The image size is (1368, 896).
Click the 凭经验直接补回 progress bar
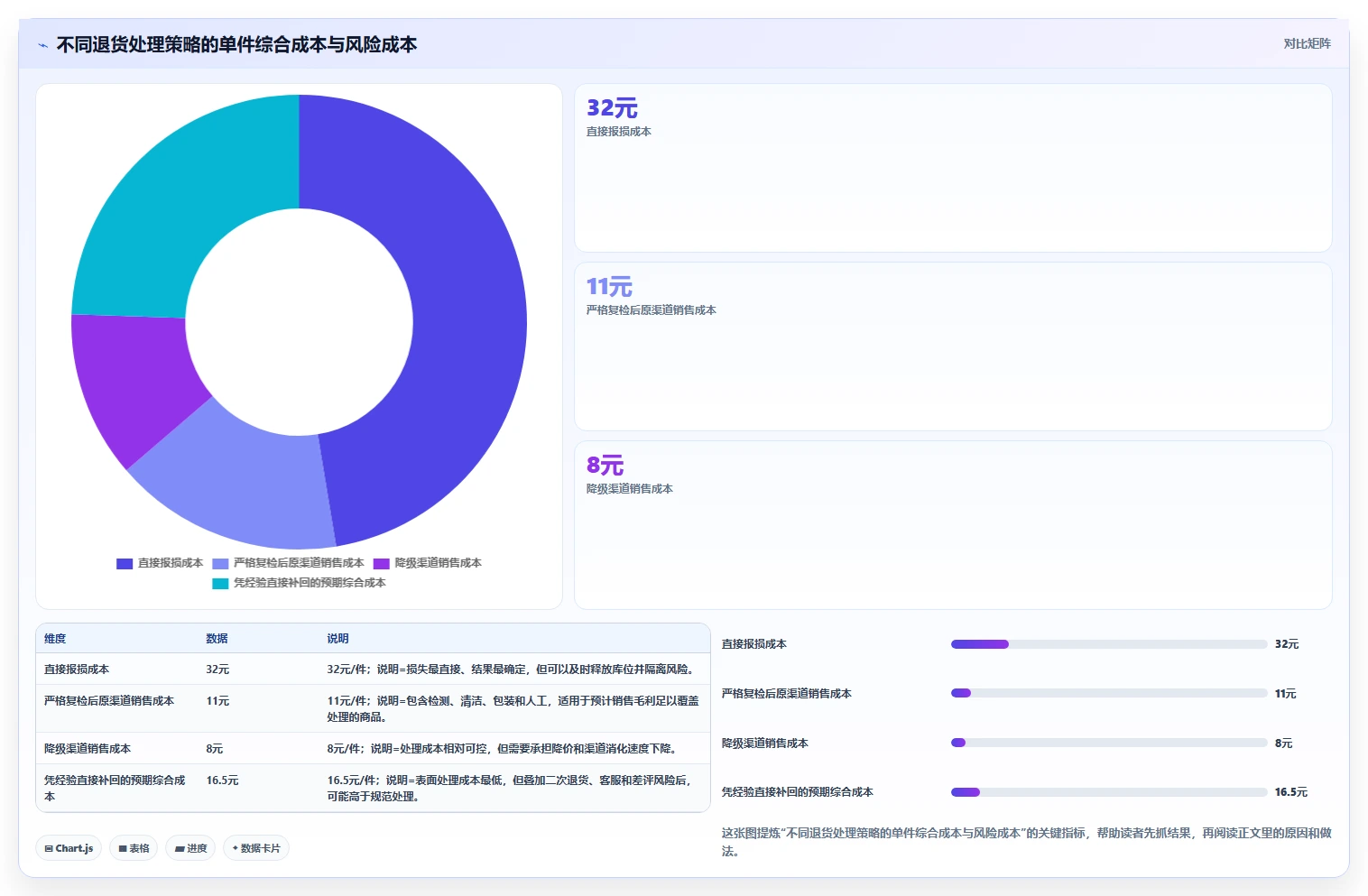(x=1109, y=792)
